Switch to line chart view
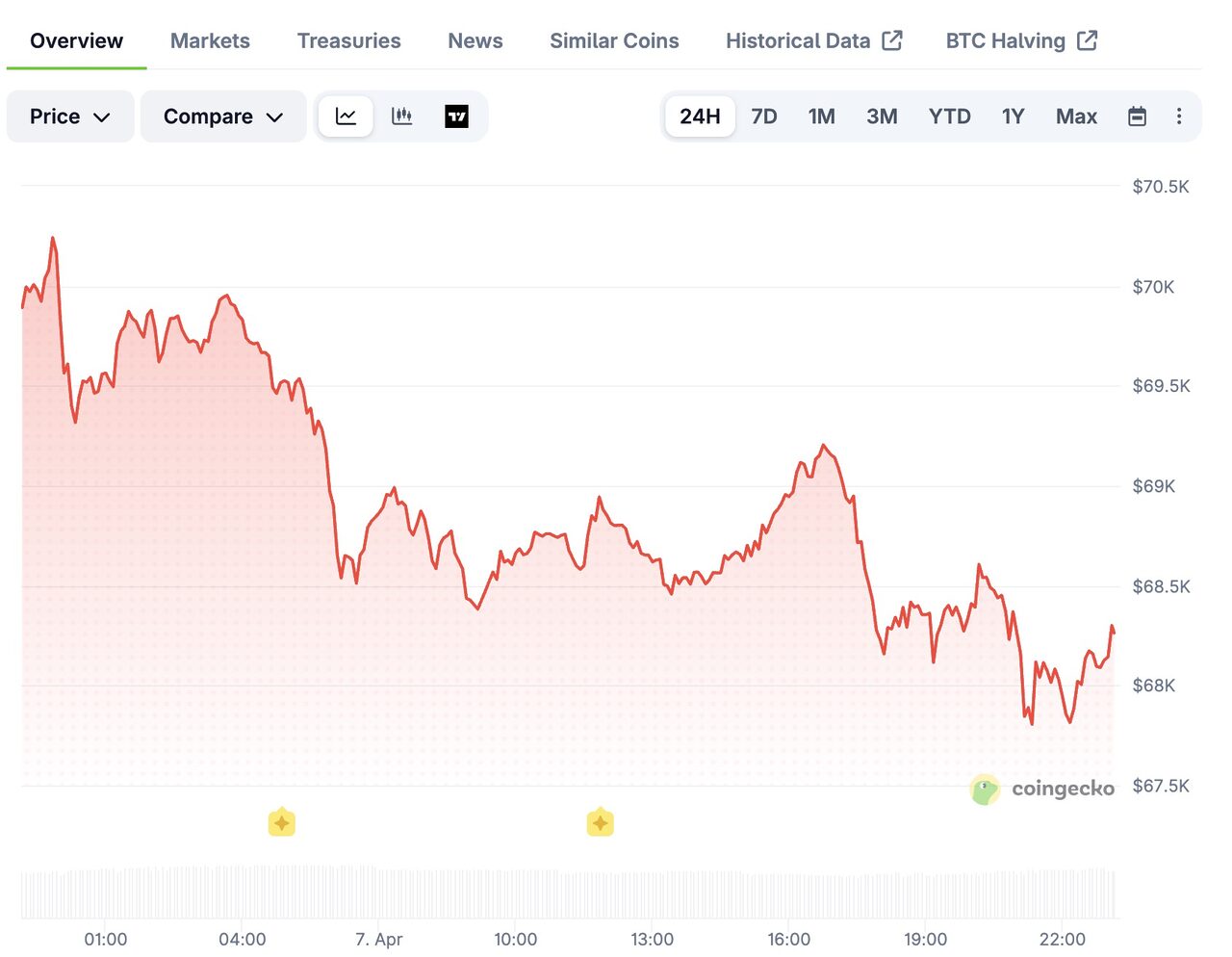Screen dimensions: 1232x957 [x=346, y=116]
